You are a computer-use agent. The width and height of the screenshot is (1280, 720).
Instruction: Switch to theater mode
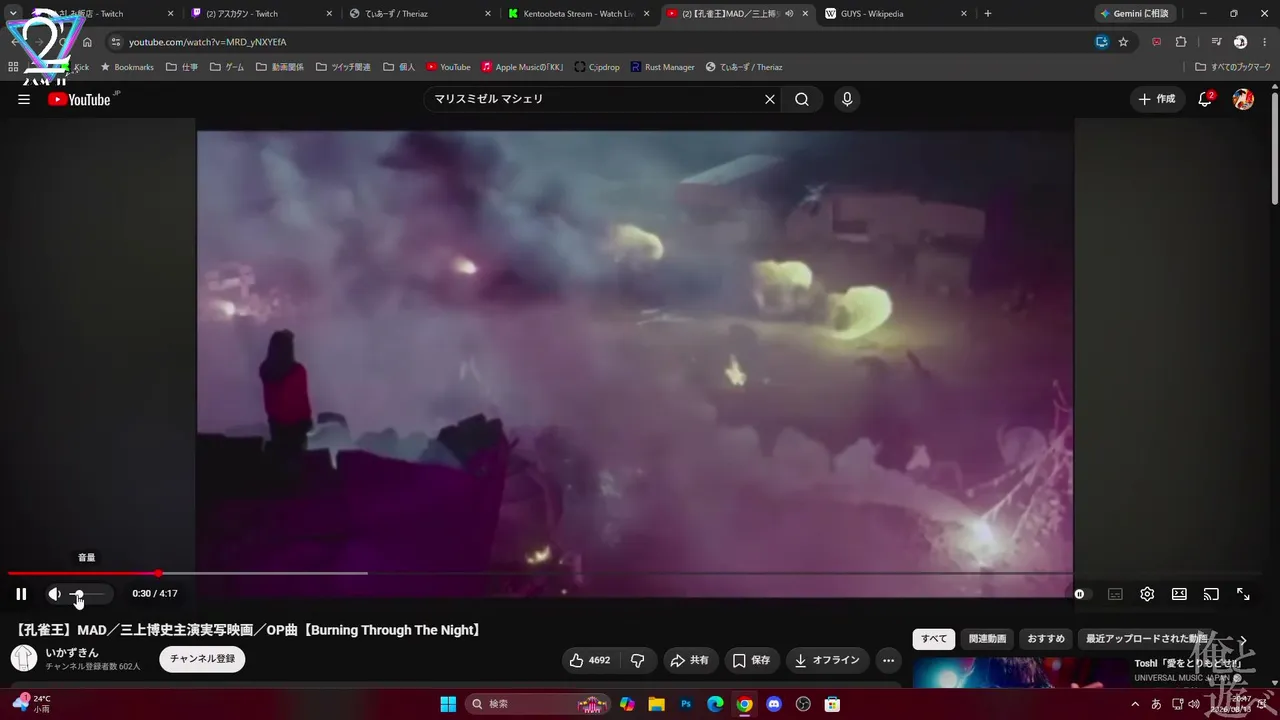click(x=1179, y=594)
